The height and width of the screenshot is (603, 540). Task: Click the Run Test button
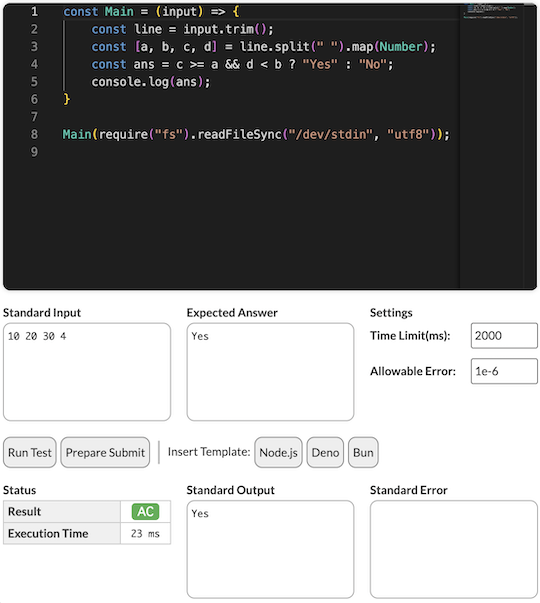click(30, 452)
